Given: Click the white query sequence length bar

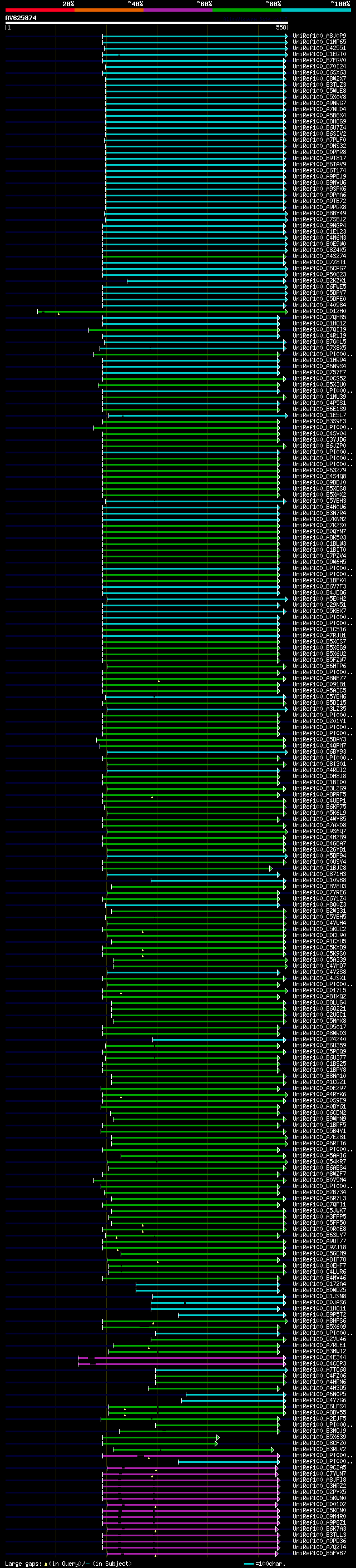Looking at the screenshot, I should pos(147,23).
